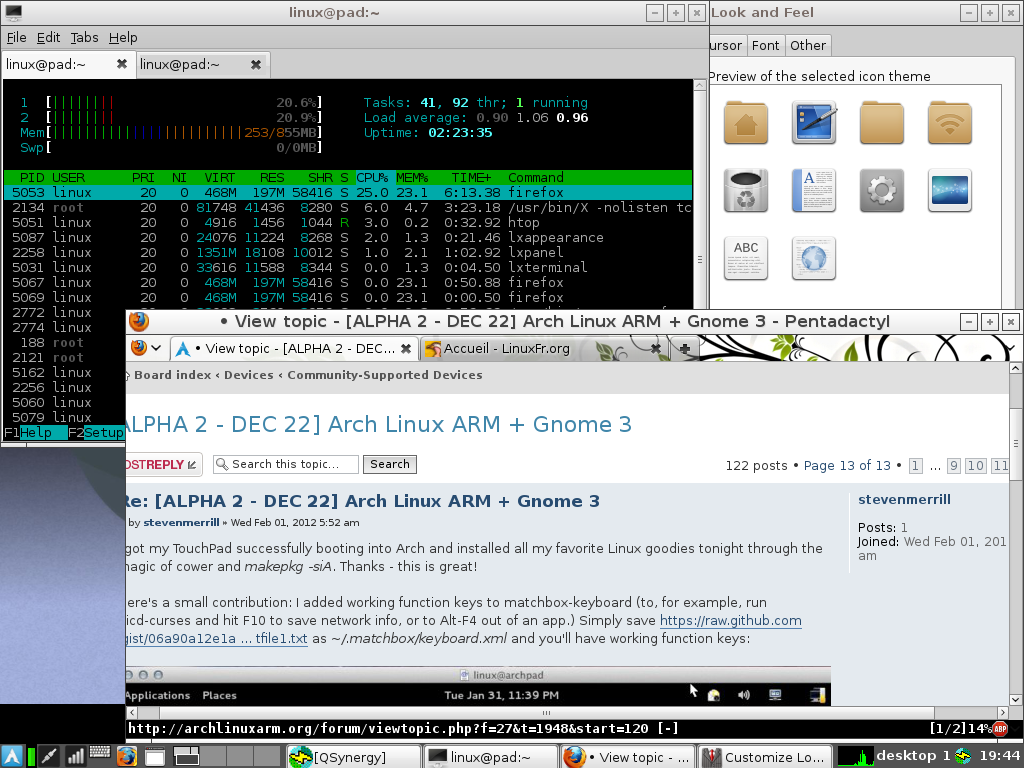Image resolution: width=1024 pixels, height=768 pixels.
Task: Click the trash can icon in theme preview
Action: click(746, 190)
